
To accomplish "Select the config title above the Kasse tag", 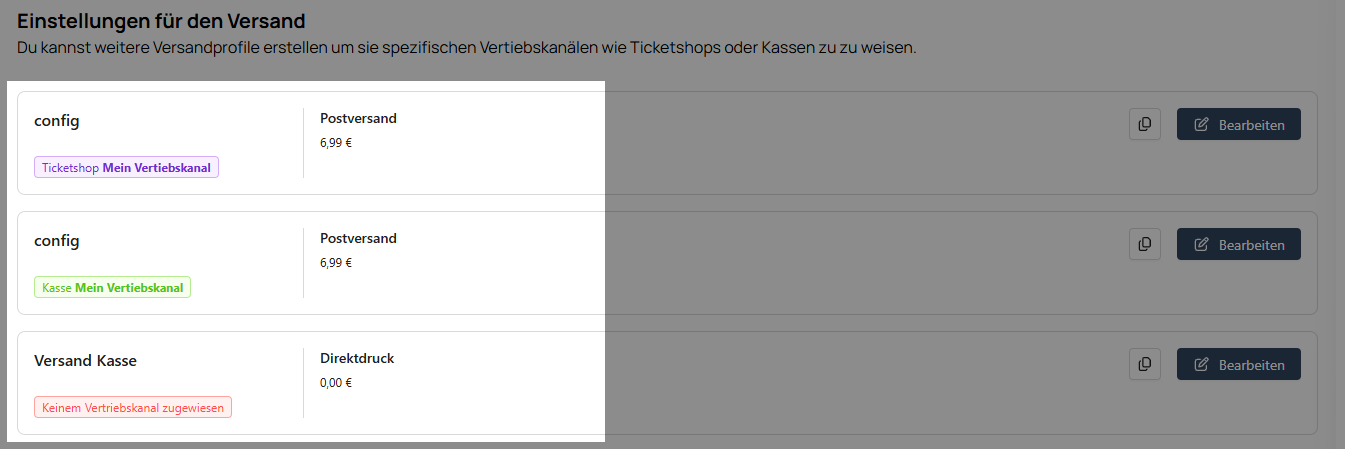I will click(x=57, y=241).
